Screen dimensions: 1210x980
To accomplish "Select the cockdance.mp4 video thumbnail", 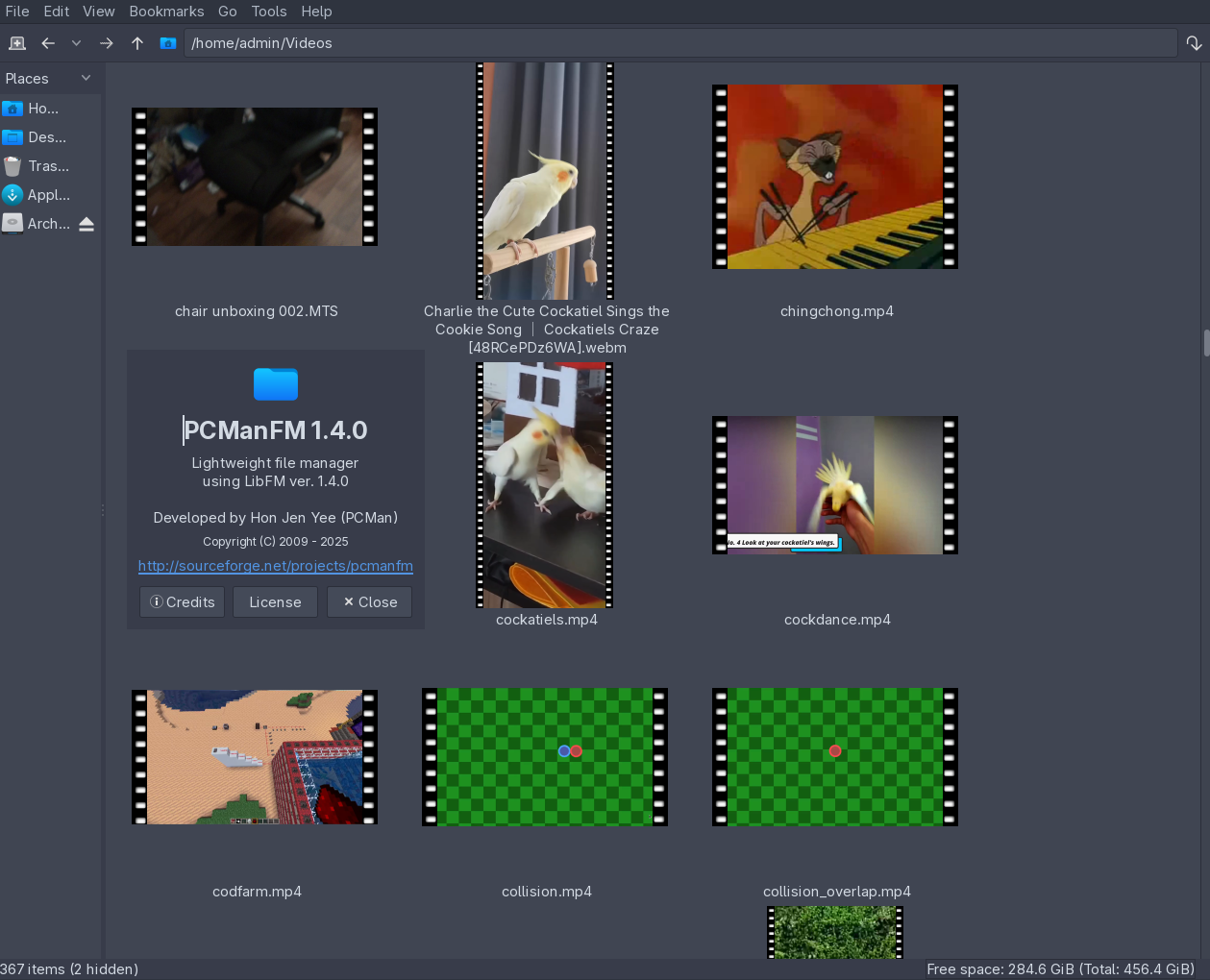I will [835, 485].
